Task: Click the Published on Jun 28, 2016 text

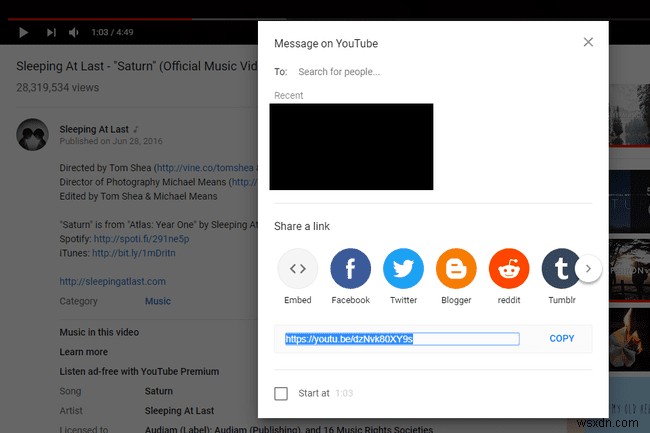Action: [x=111, y=141]
